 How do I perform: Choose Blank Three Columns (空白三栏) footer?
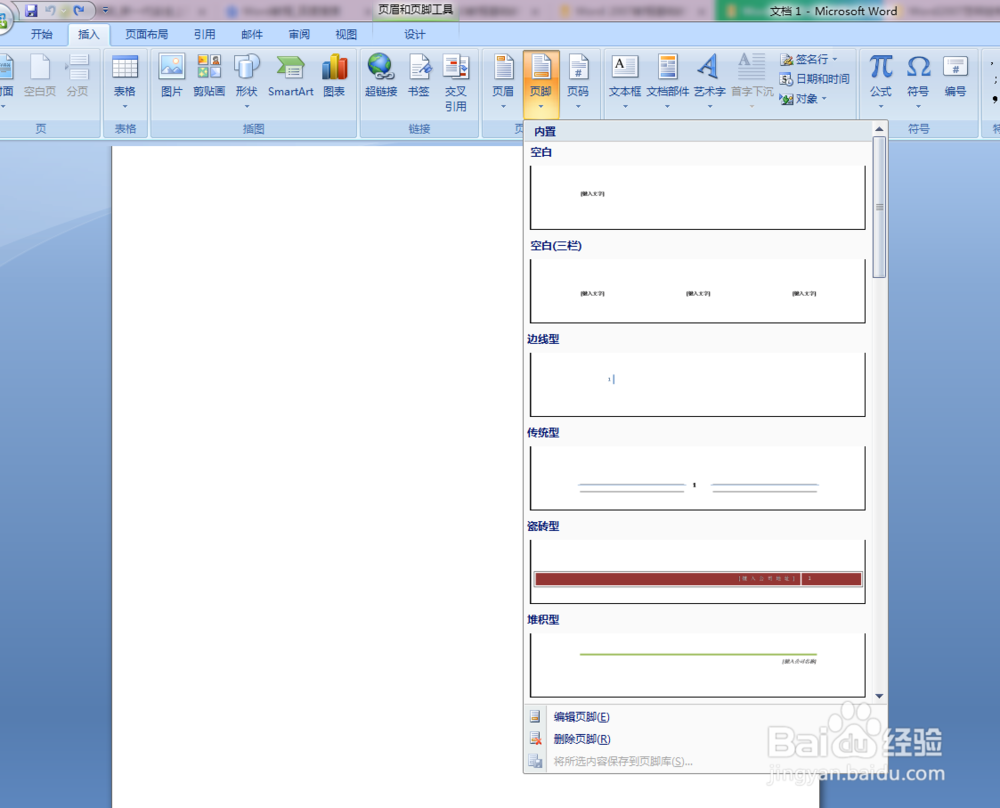698,291
